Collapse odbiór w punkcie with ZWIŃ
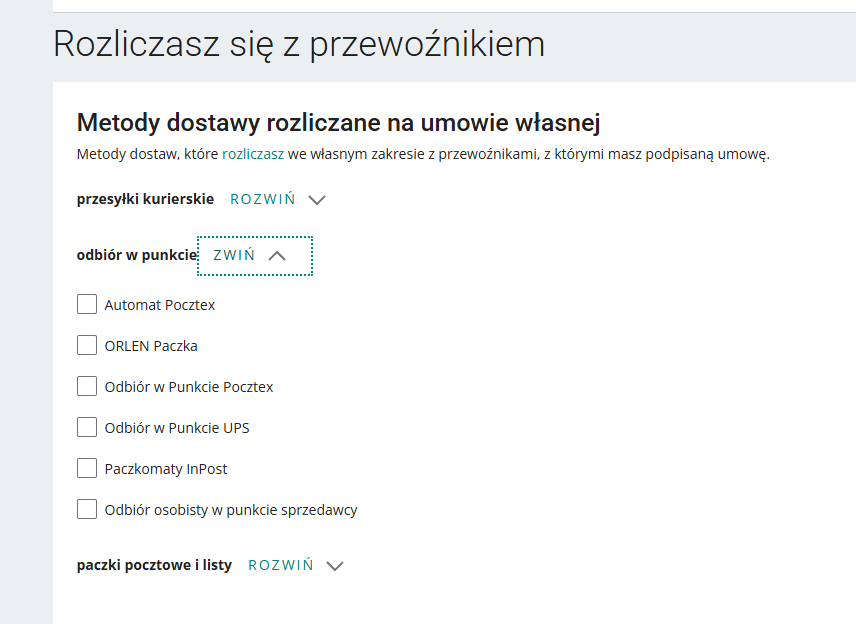The image size is (856, 624). point(234,255)
